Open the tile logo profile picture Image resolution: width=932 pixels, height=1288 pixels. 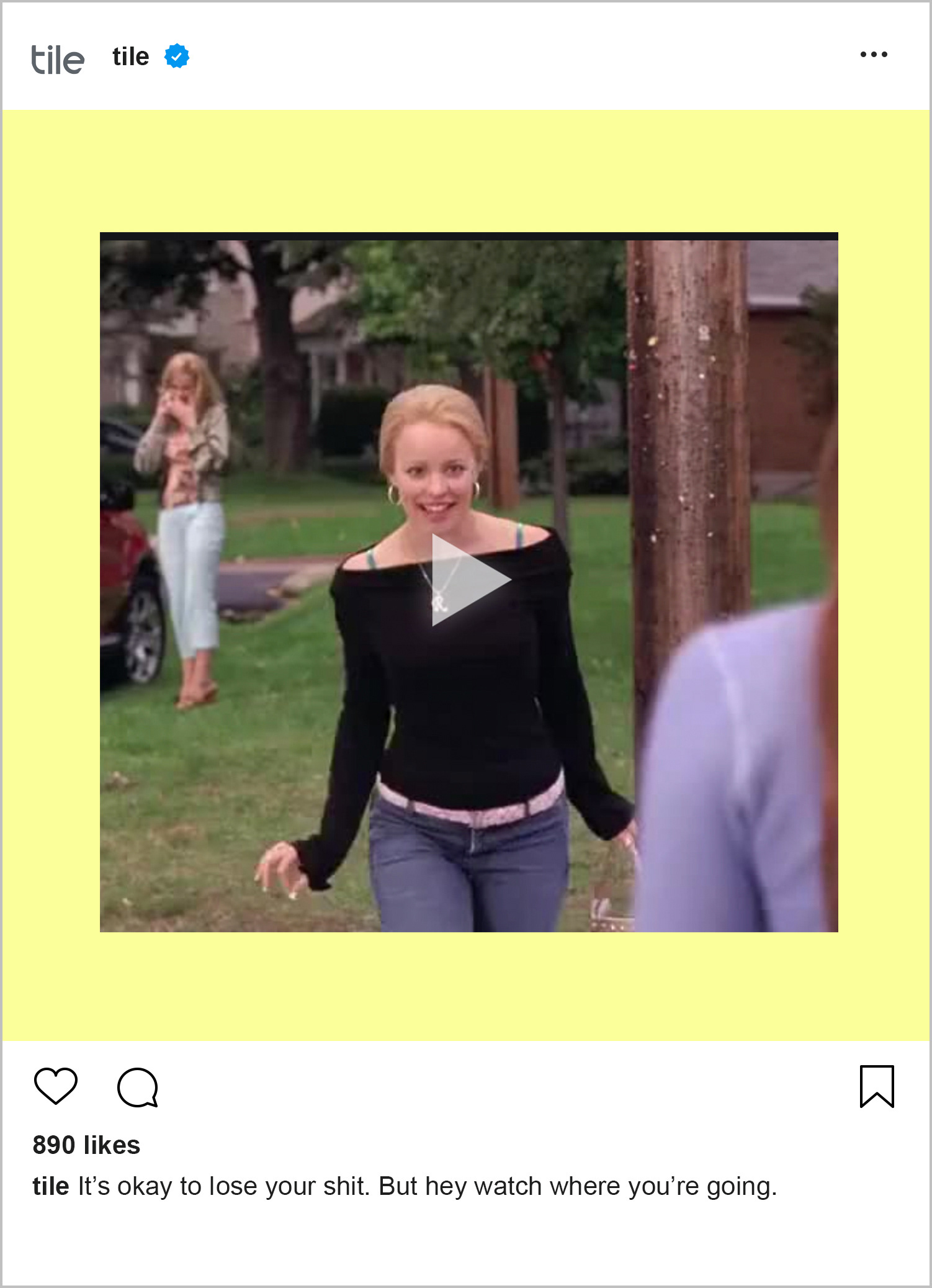(x=58, y=60)
